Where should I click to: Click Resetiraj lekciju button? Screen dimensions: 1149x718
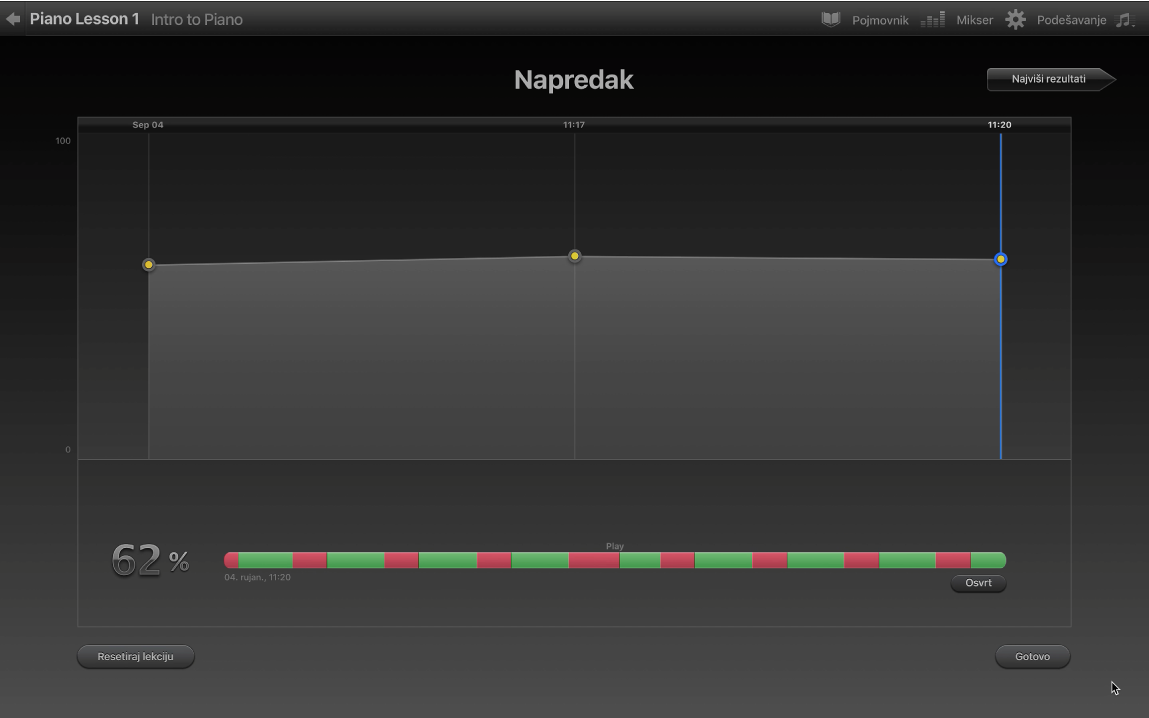[x=136, y=656]
